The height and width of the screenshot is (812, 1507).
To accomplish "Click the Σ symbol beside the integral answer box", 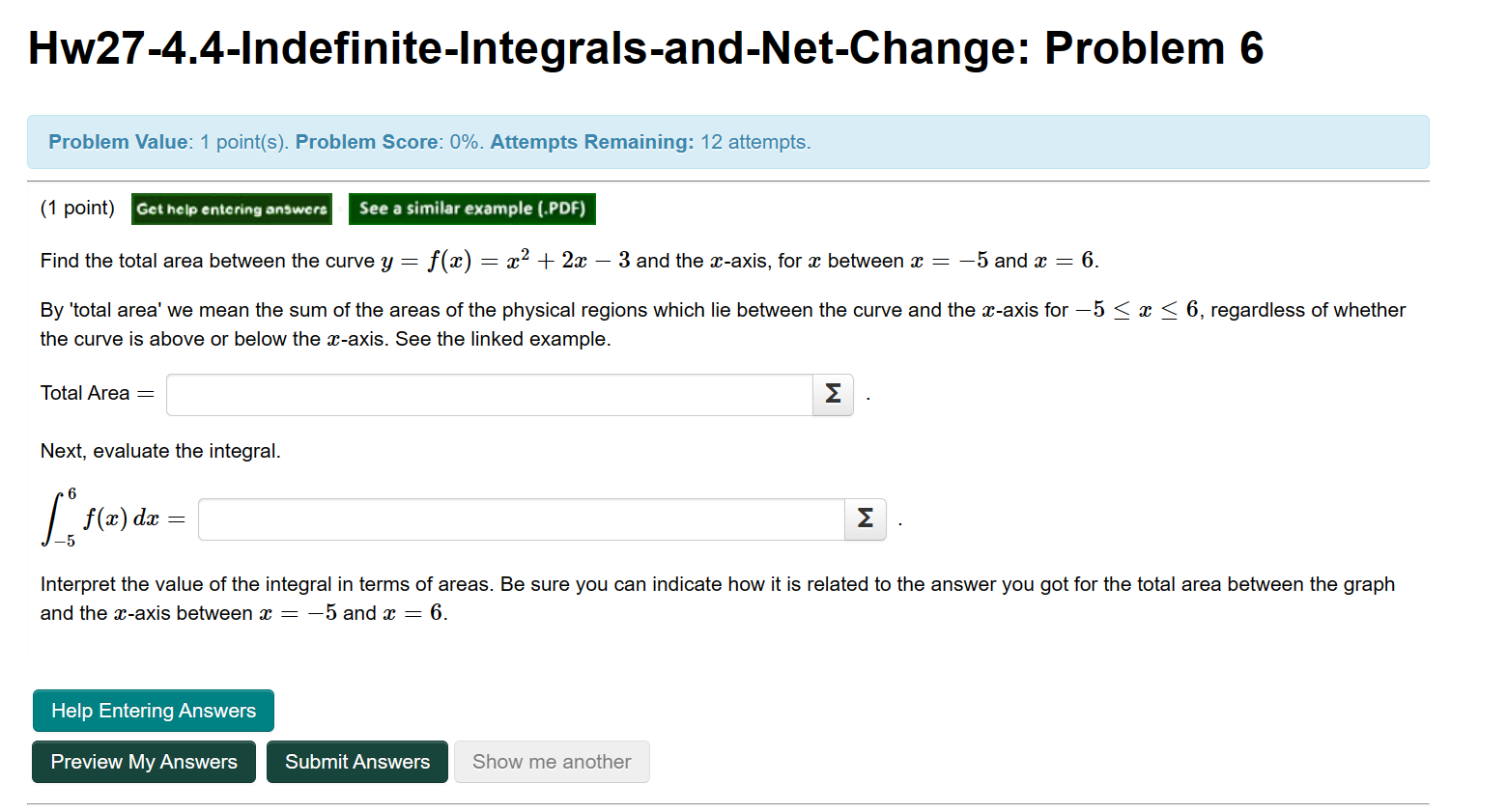I will pos(865,518).
